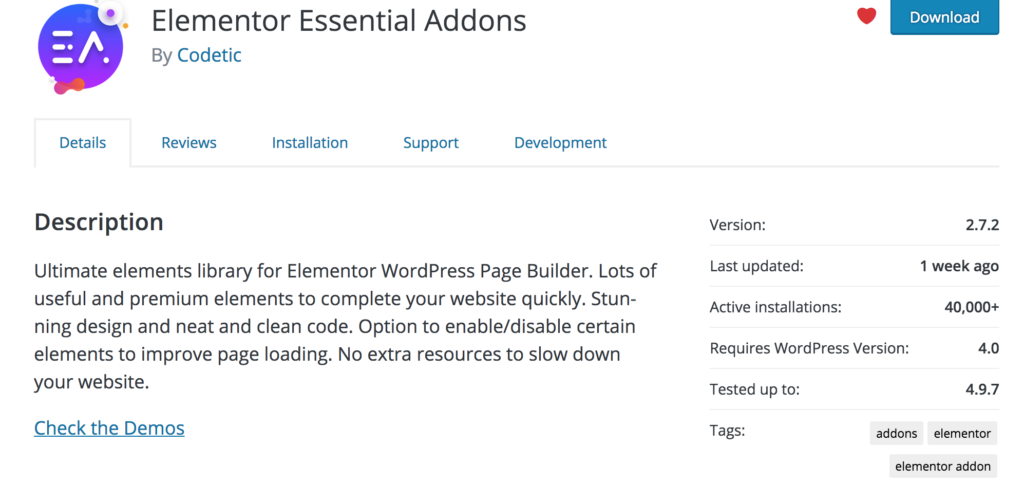The height and width of the screenshot is (484, 1024).
Task: Go to the Support tab
Action: [430, 142]
